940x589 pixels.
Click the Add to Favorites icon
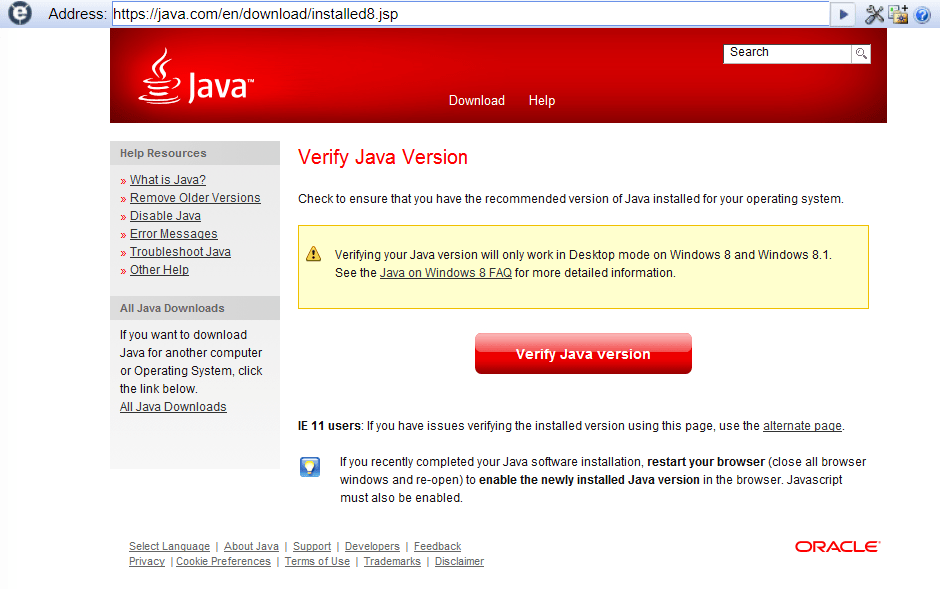point(897,14)
